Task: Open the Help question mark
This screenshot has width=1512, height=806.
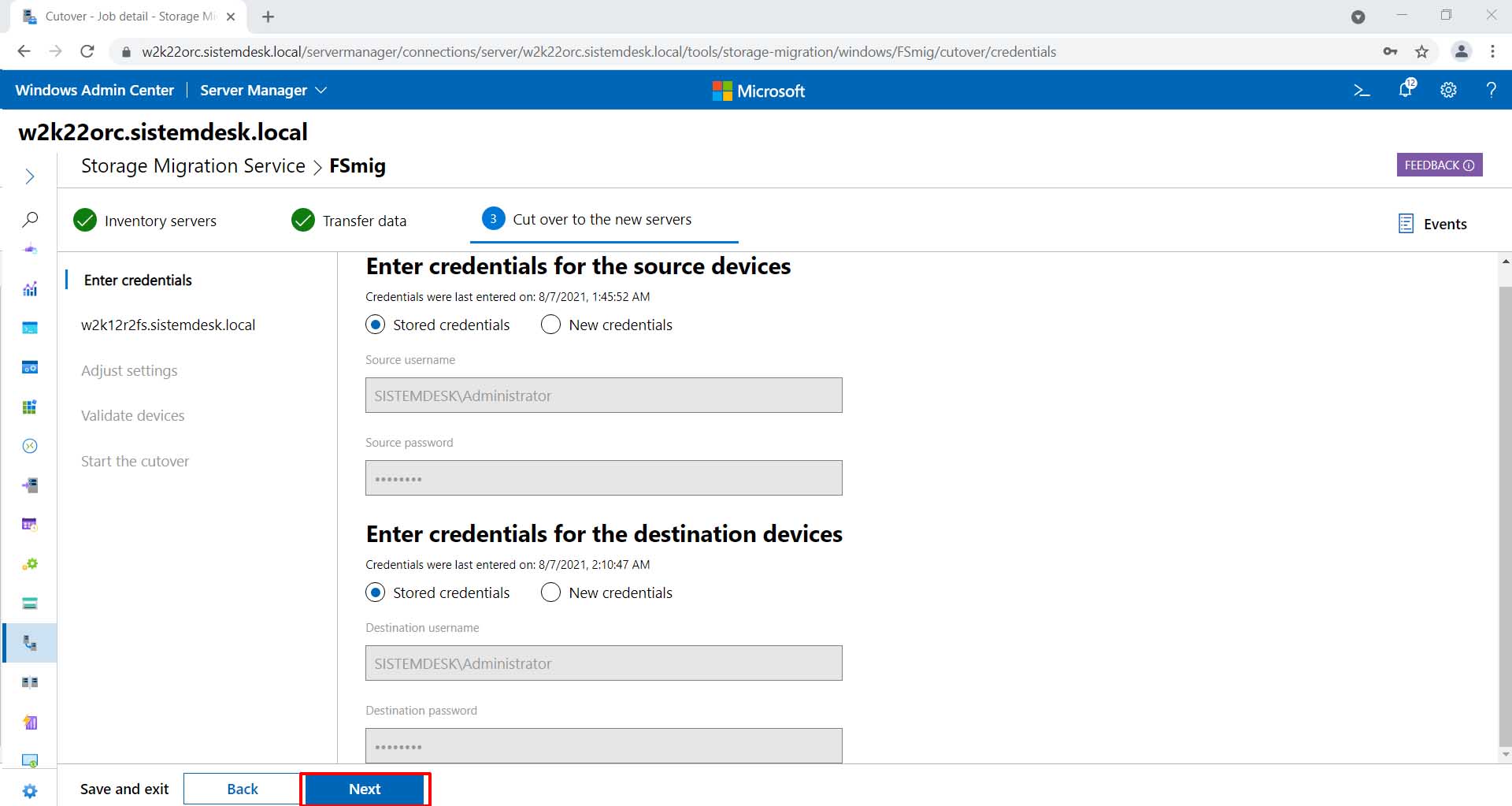Action: pyautogui.click(x=1491, y=90)
